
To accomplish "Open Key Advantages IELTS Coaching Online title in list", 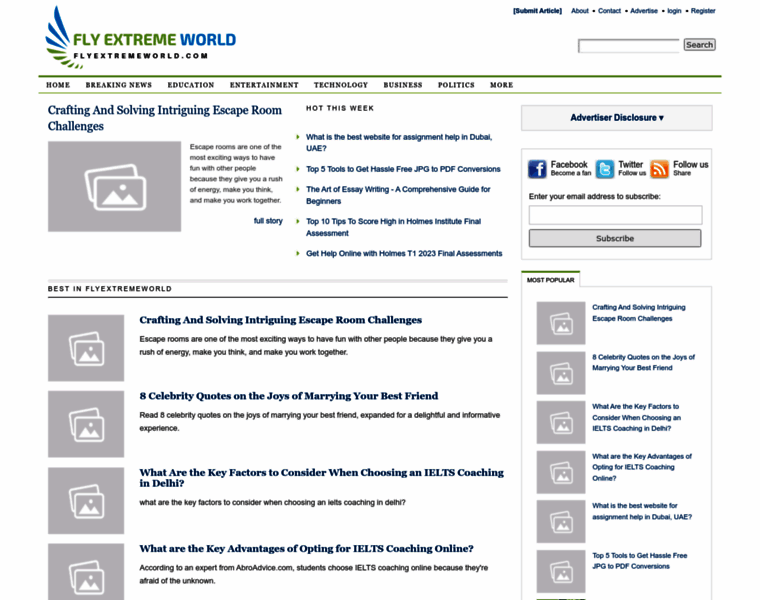I will click(x=306, y=549).
